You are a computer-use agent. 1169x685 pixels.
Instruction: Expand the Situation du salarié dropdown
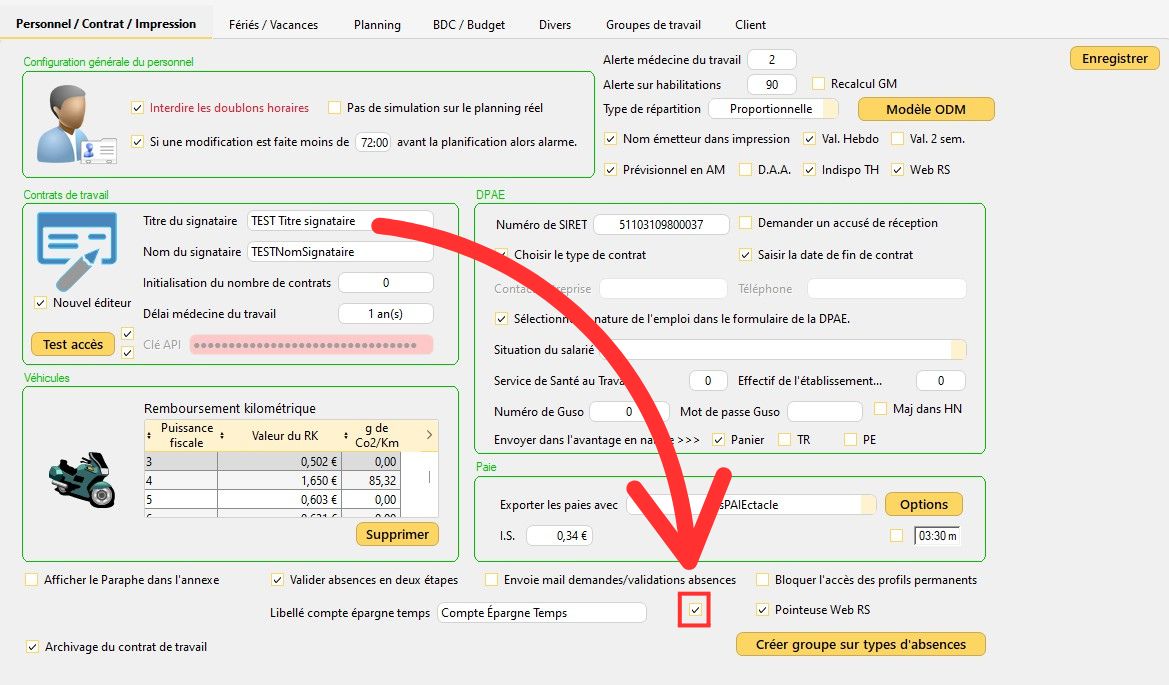click(x=958, y=350)
